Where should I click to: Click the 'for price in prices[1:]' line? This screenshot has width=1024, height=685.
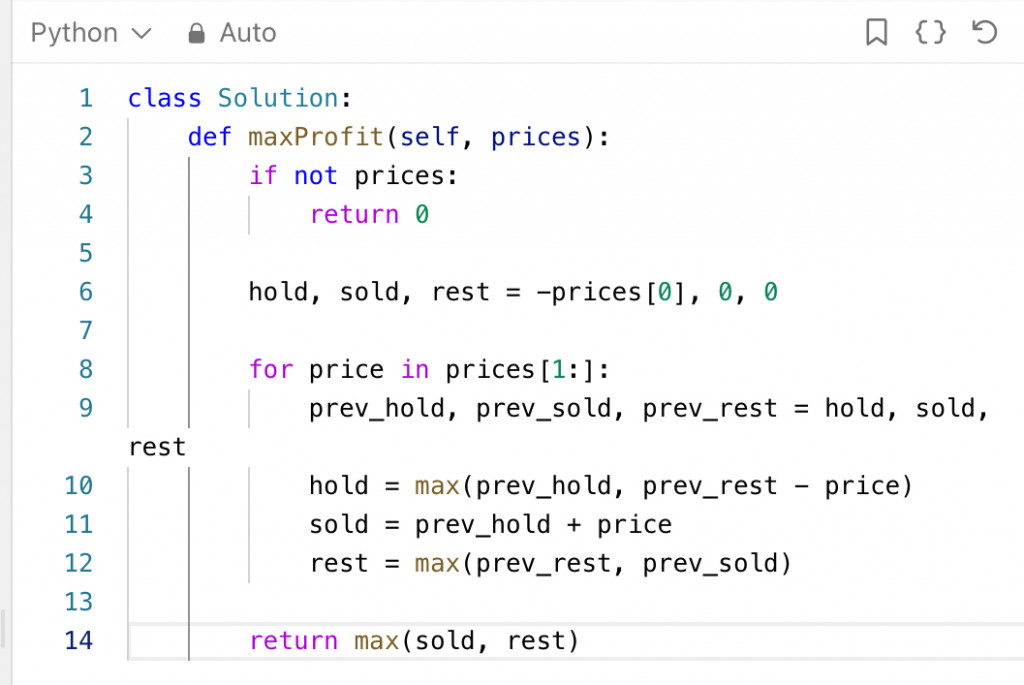click(x=429, y=370)
